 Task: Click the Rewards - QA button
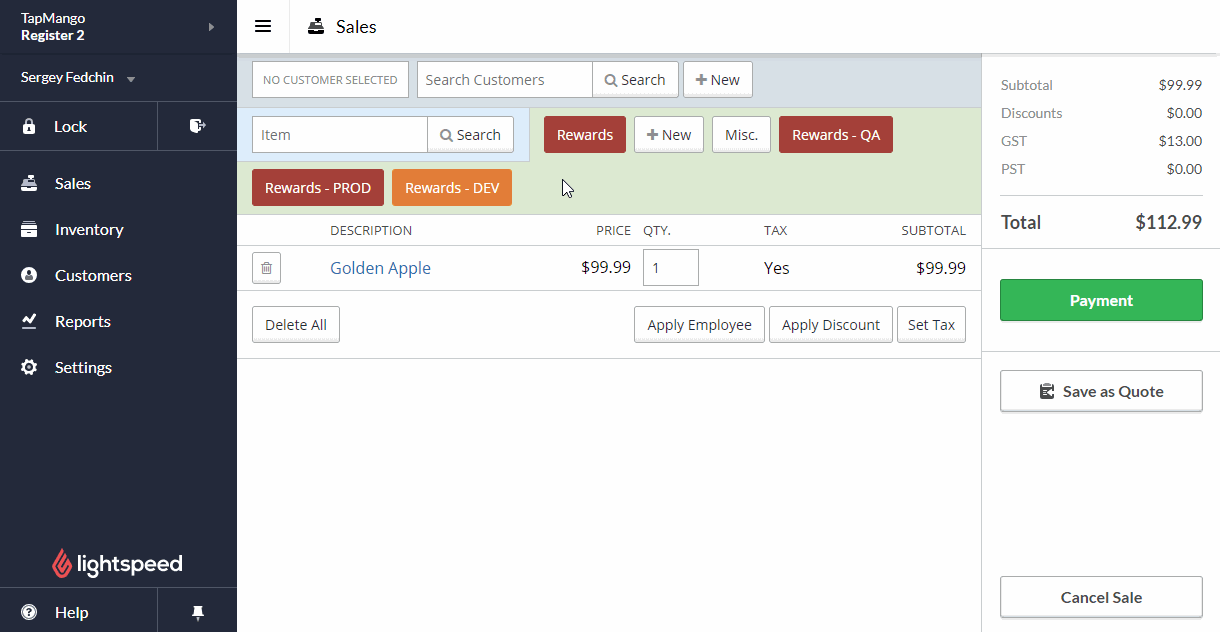835,134
